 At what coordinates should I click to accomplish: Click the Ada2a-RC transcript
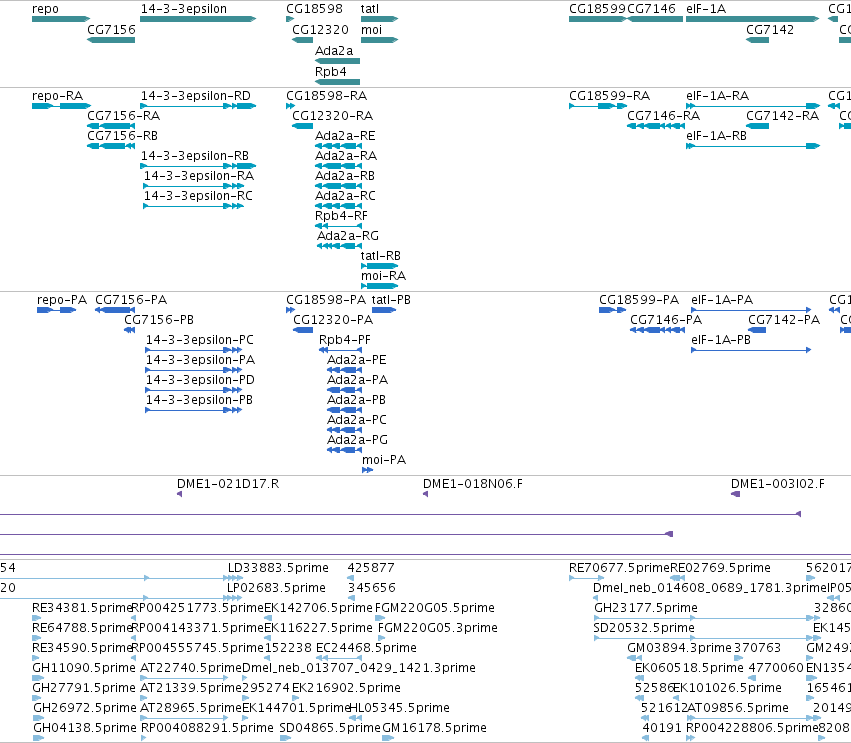[x=339, y=206]
